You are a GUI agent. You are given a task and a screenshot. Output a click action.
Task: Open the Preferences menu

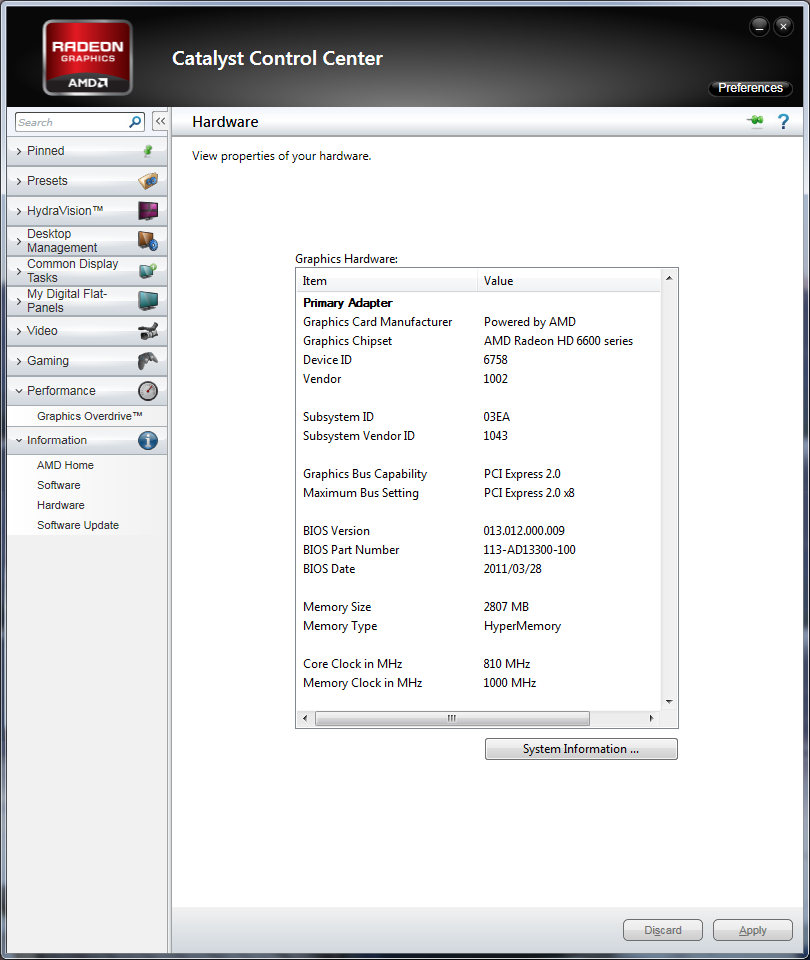click(750, 88)
